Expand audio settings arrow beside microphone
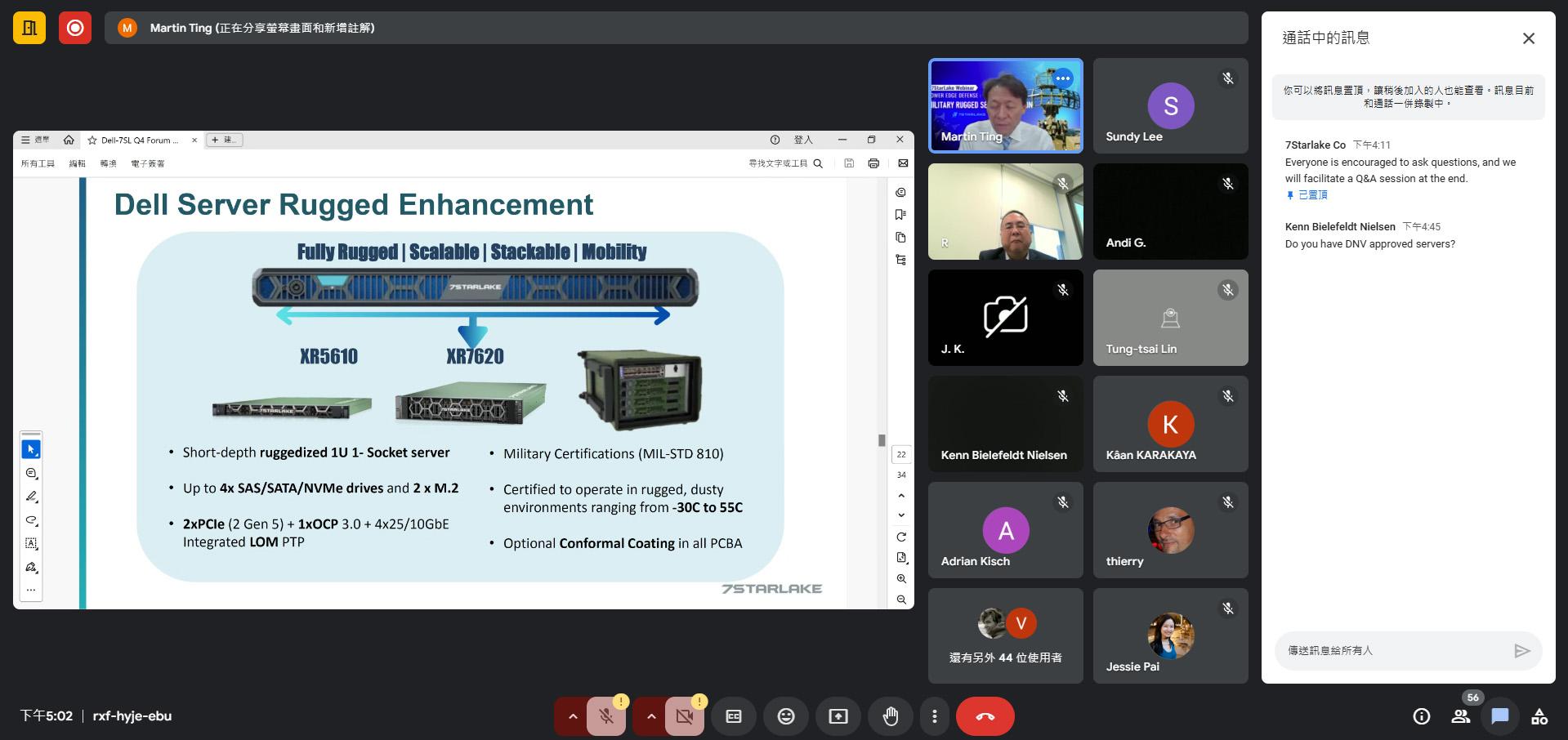The image size is (1568, 740). [573, 716]
